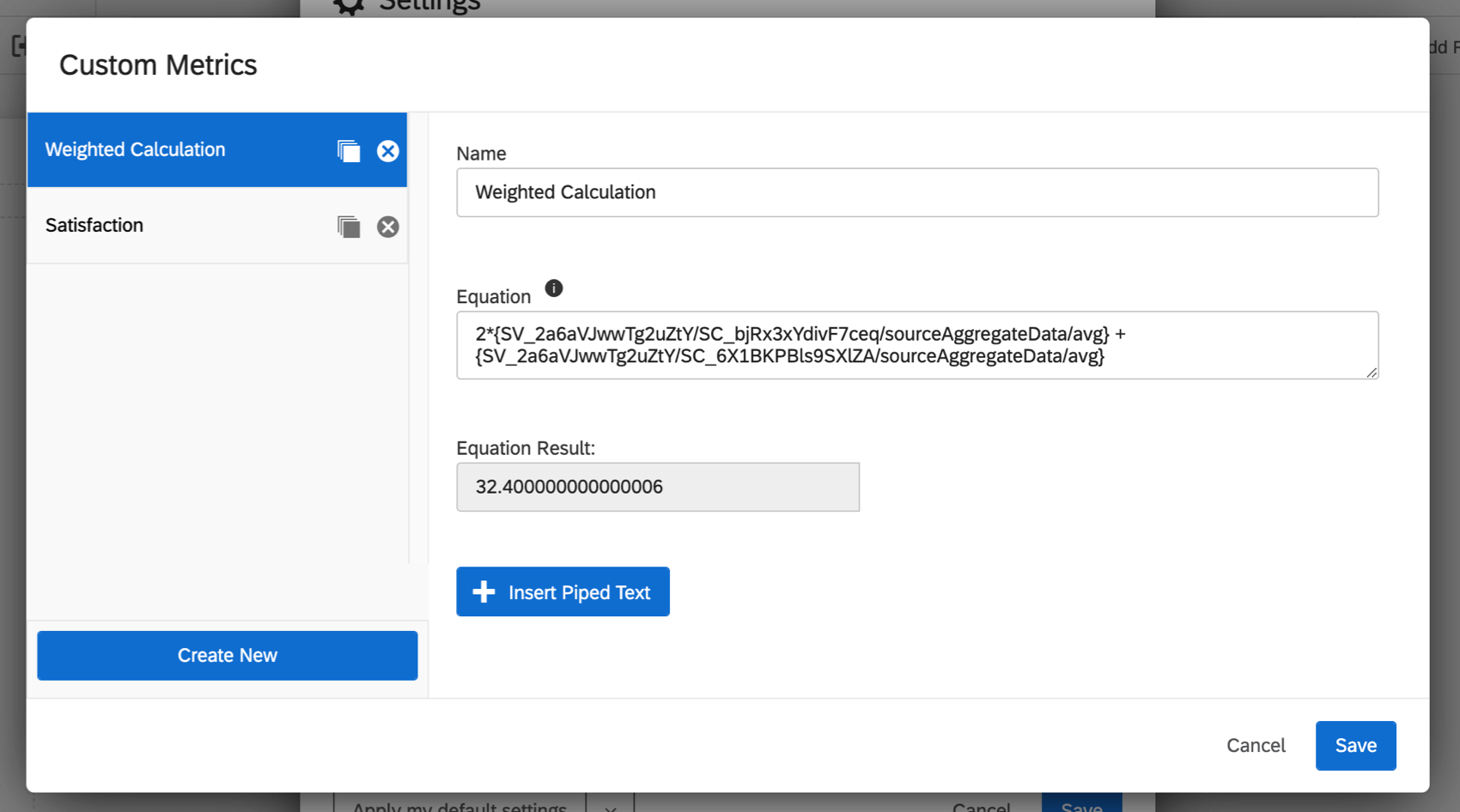Copy the Satisfaction metric
The image size is (1460, 812).
[x=349, y=227]
